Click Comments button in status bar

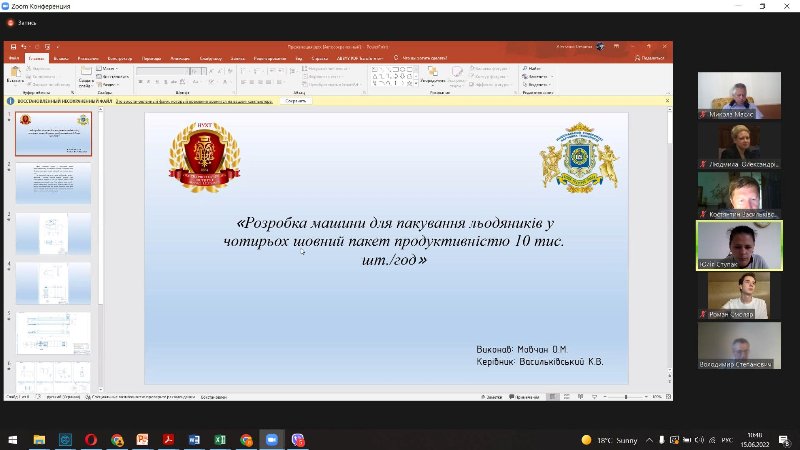[524, 396]
